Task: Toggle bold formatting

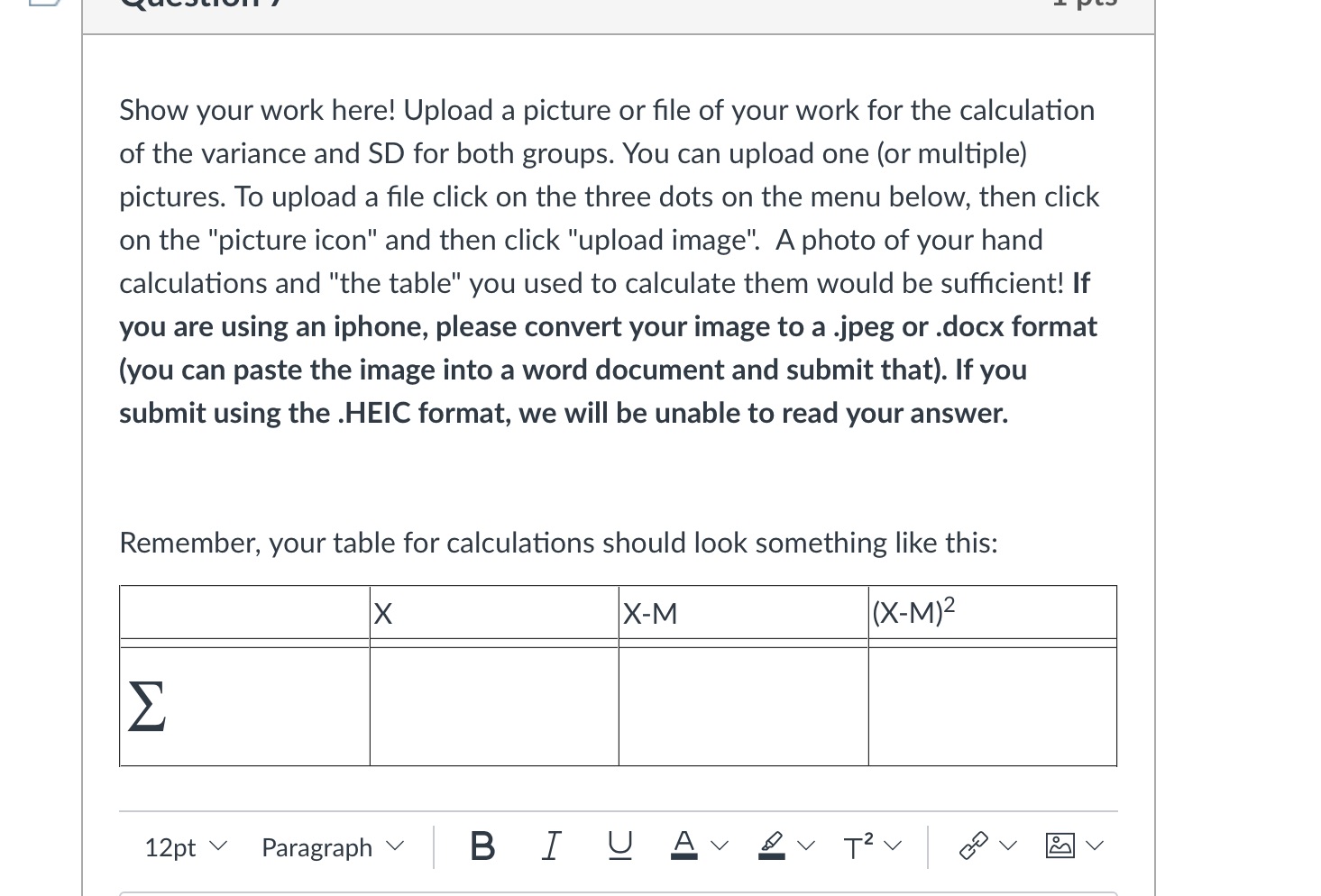Action: [x=482, y=846]
